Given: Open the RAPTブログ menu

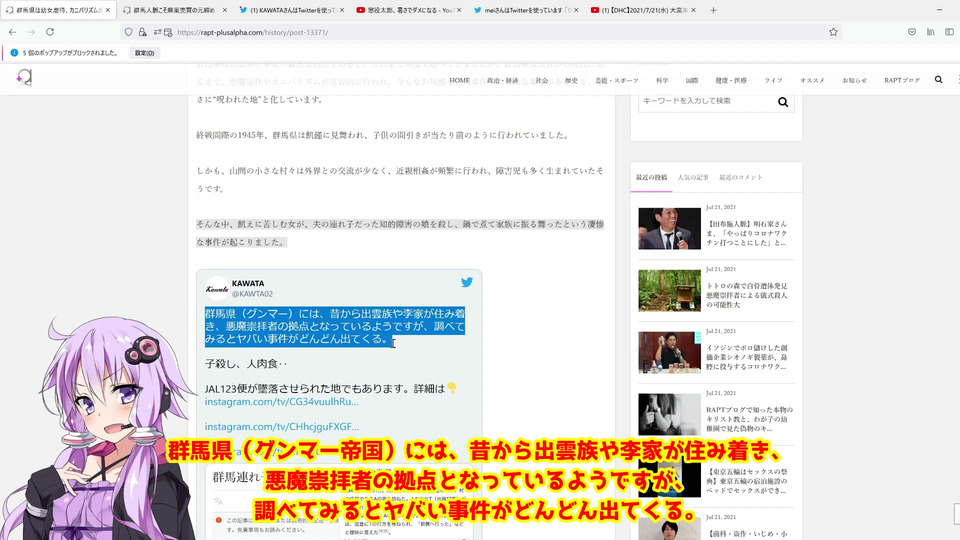Looking at the screenshot, I should click(902, 80).
